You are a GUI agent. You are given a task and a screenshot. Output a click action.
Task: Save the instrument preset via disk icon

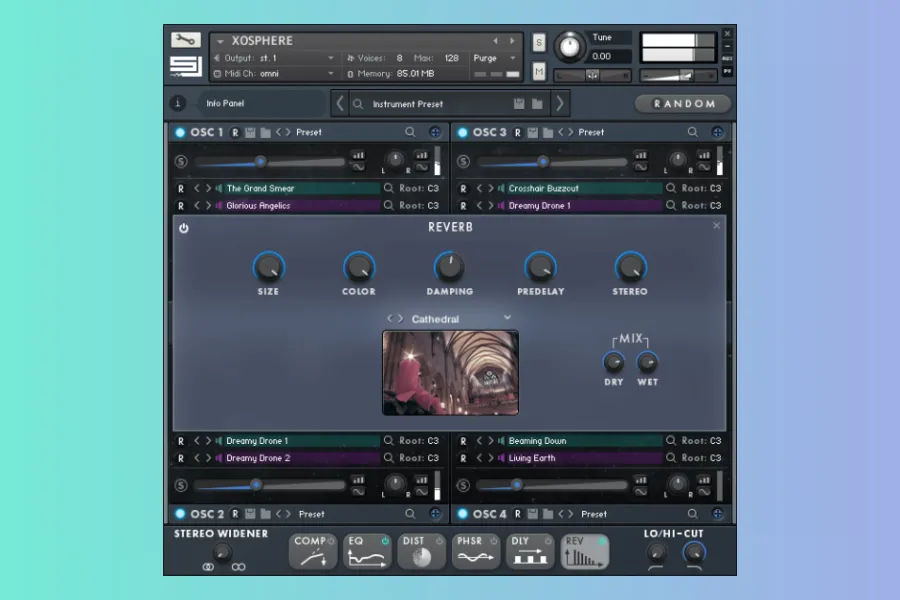pyautogui.click(x=519, y=104)
